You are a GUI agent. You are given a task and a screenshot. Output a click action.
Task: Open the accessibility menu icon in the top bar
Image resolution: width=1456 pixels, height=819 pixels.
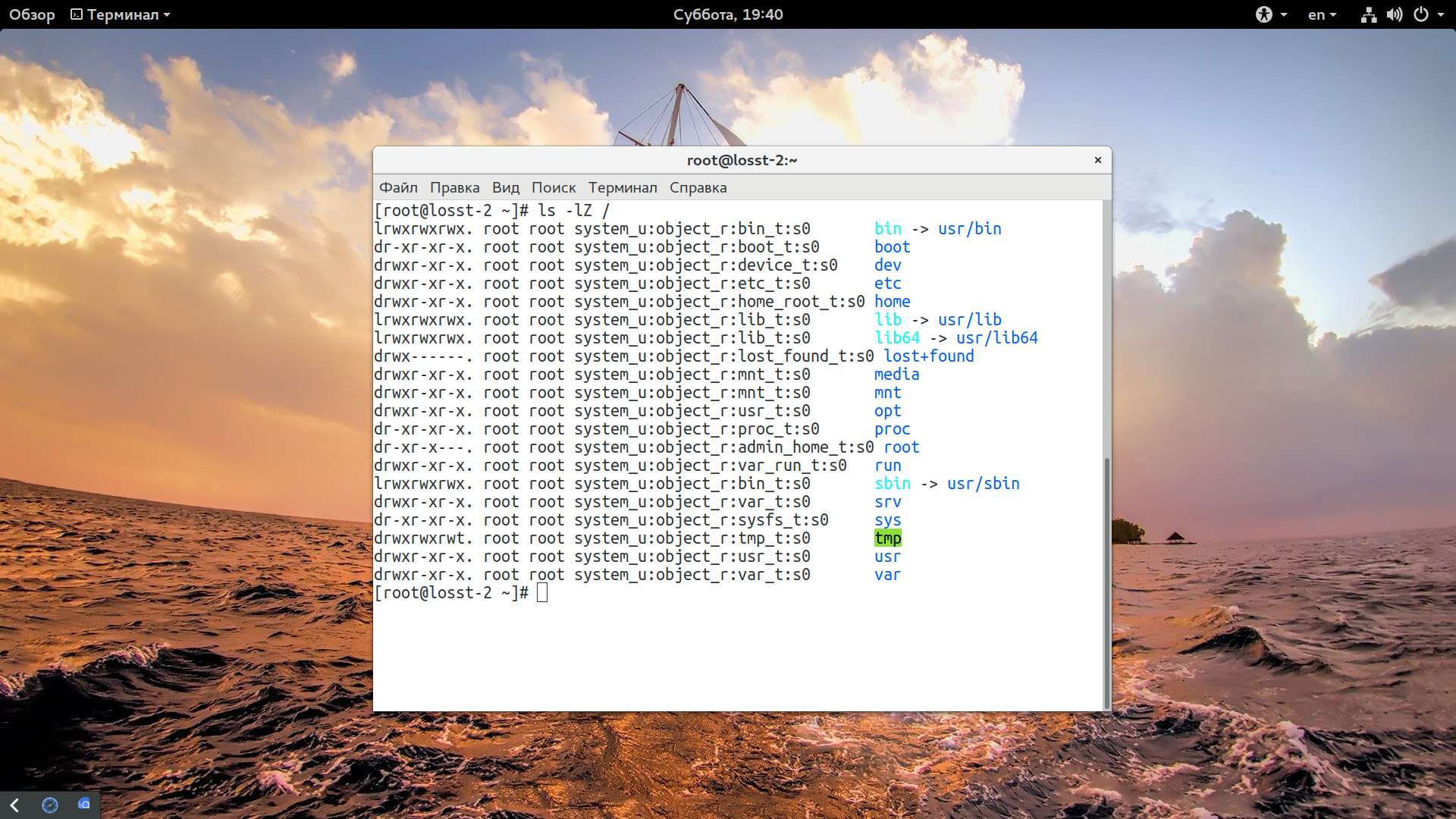(1263, 14)
